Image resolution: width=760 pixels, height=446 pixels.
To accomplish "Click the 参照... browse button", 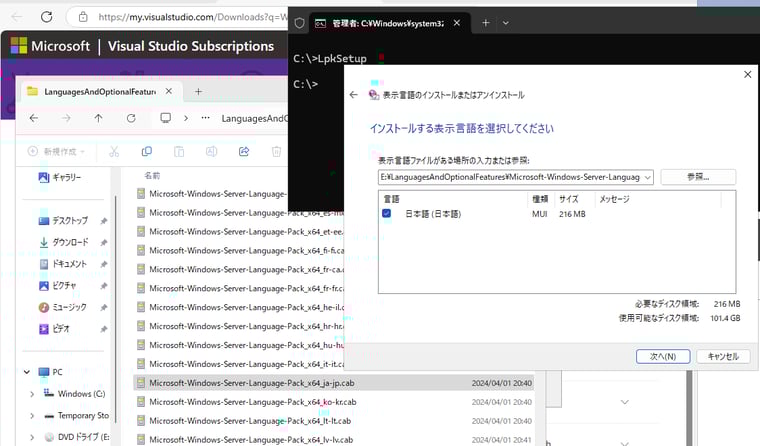I will tap(698, 177).
